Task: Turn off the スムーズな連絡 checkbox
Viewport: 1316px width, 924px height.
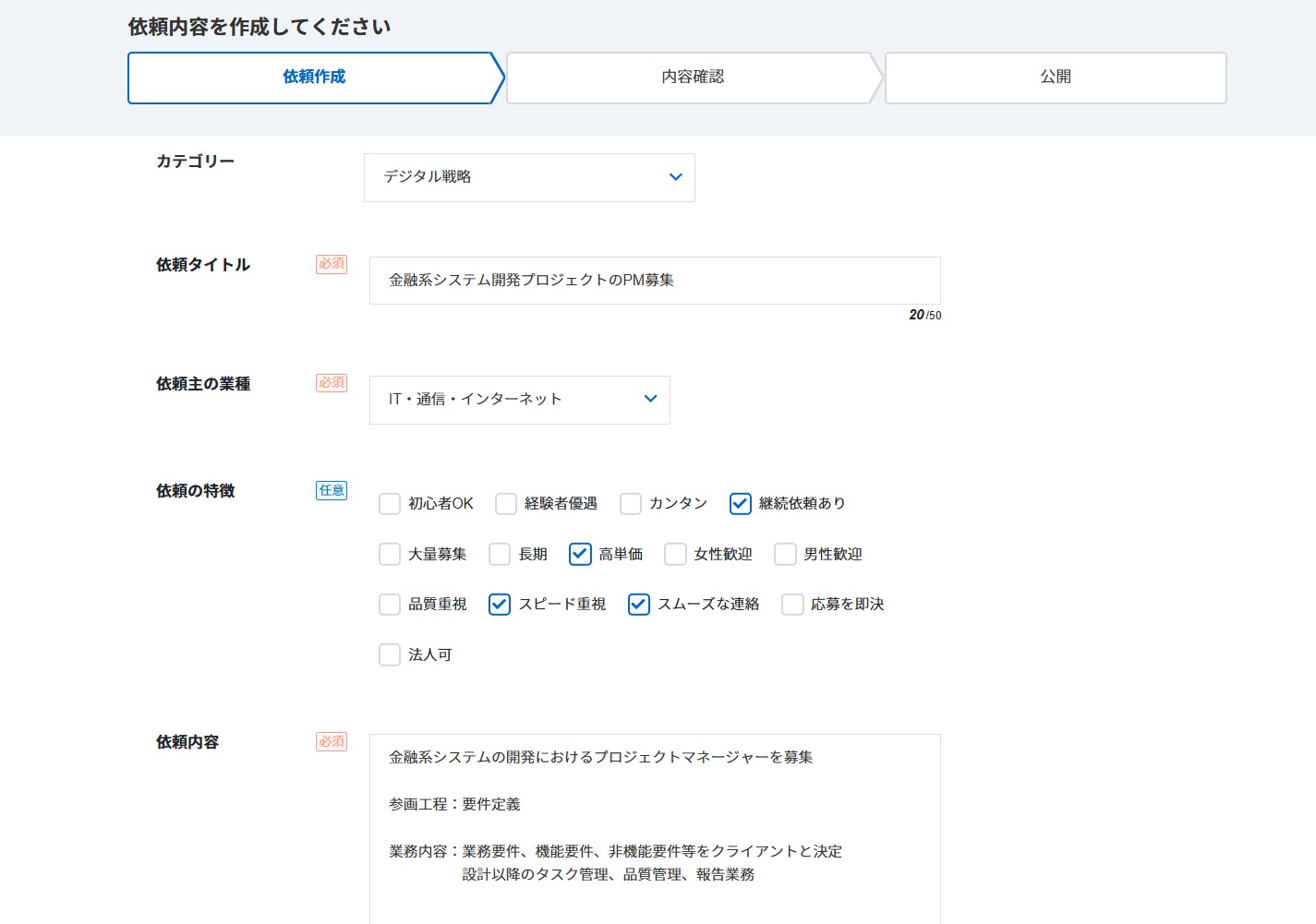Action: [639, 605]
